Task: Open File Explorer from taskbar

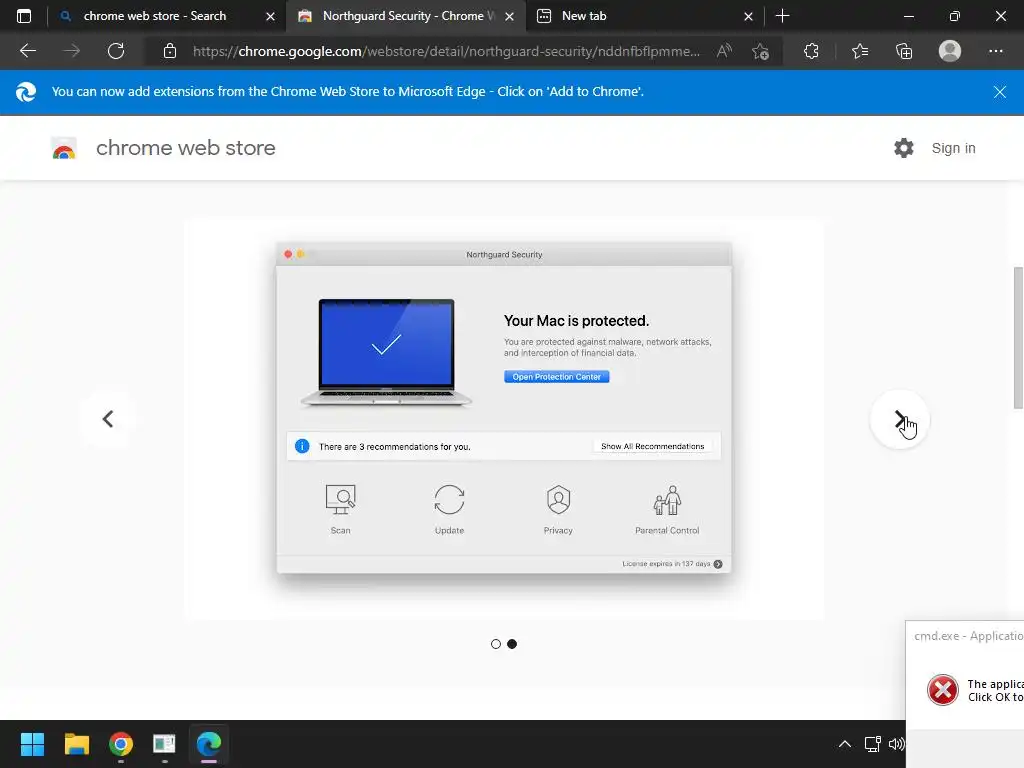Action: coord(76,744)
